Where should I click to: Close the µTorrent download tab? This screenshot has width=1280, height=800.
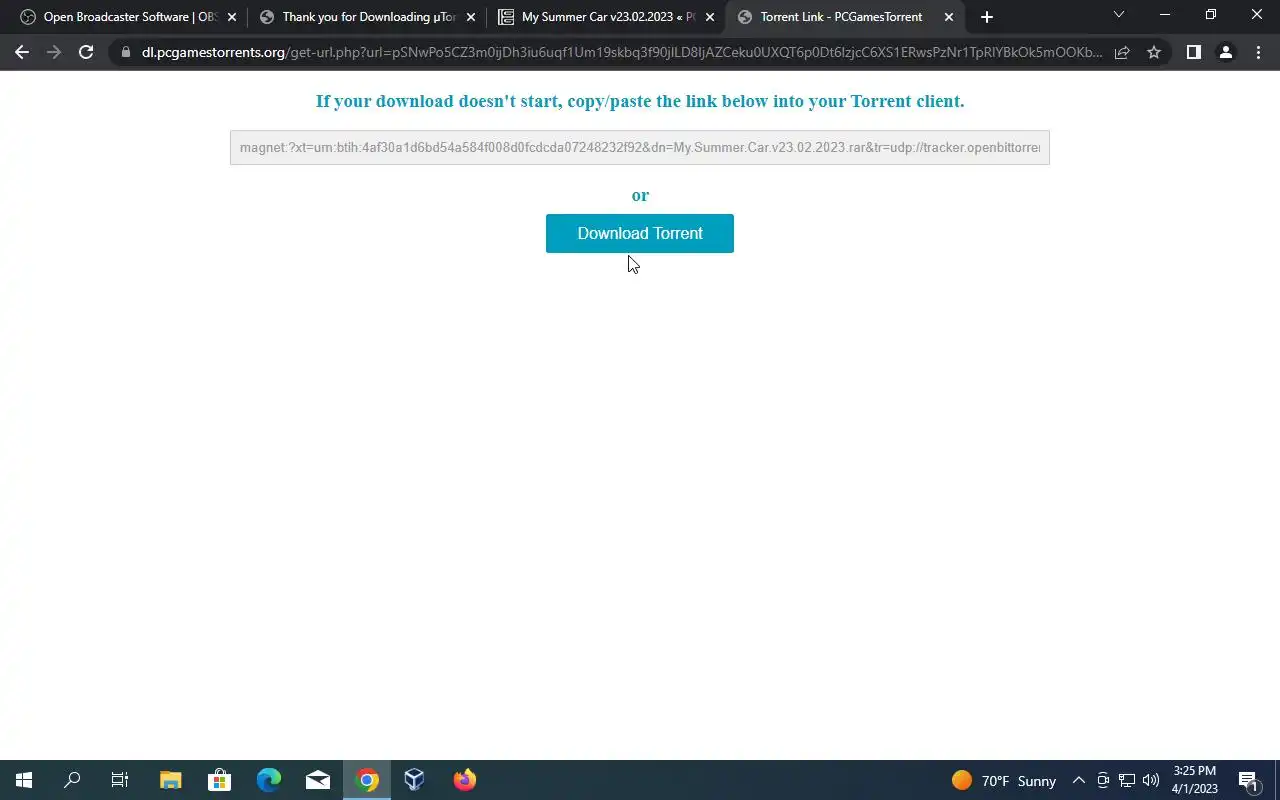click(471, 17)
